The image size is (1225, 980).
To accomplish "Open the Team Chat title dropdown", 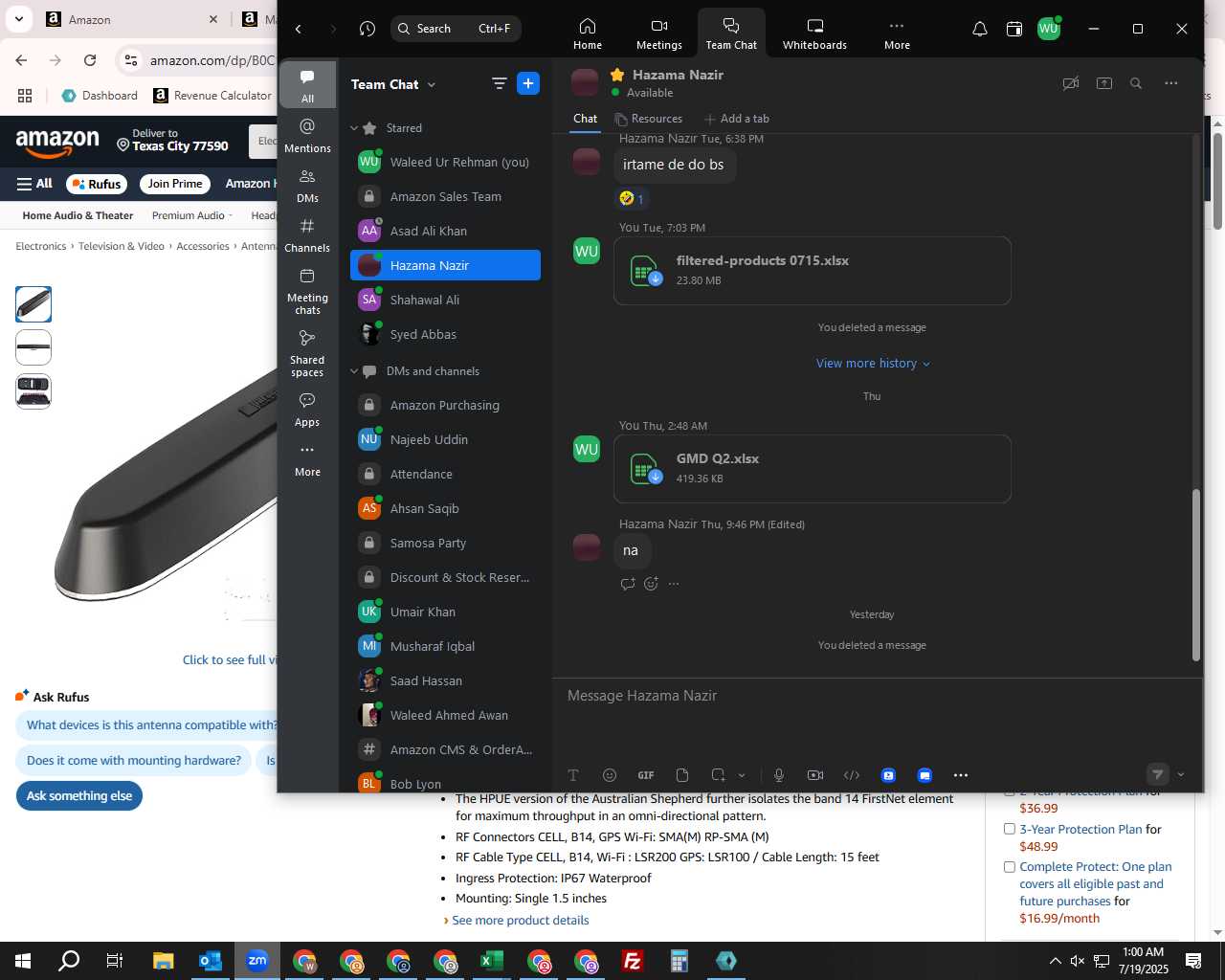I will (432, 84).
